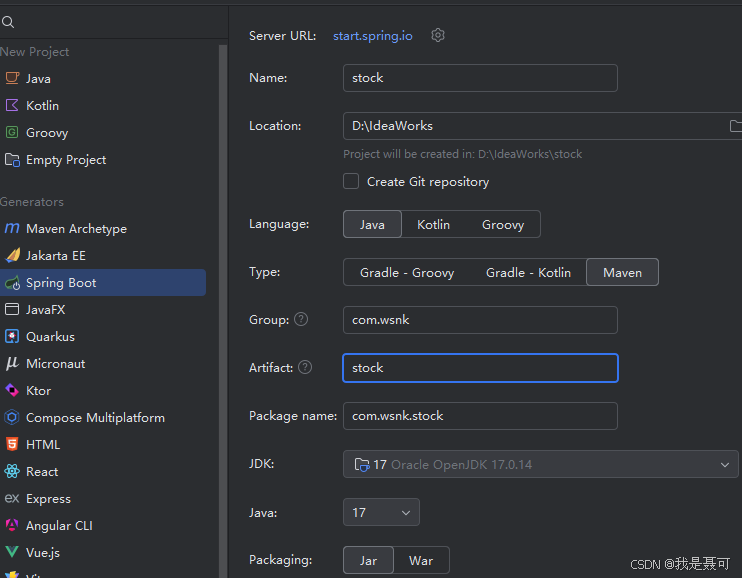
Task: Show help for Group field
Action: click(301, 319)
